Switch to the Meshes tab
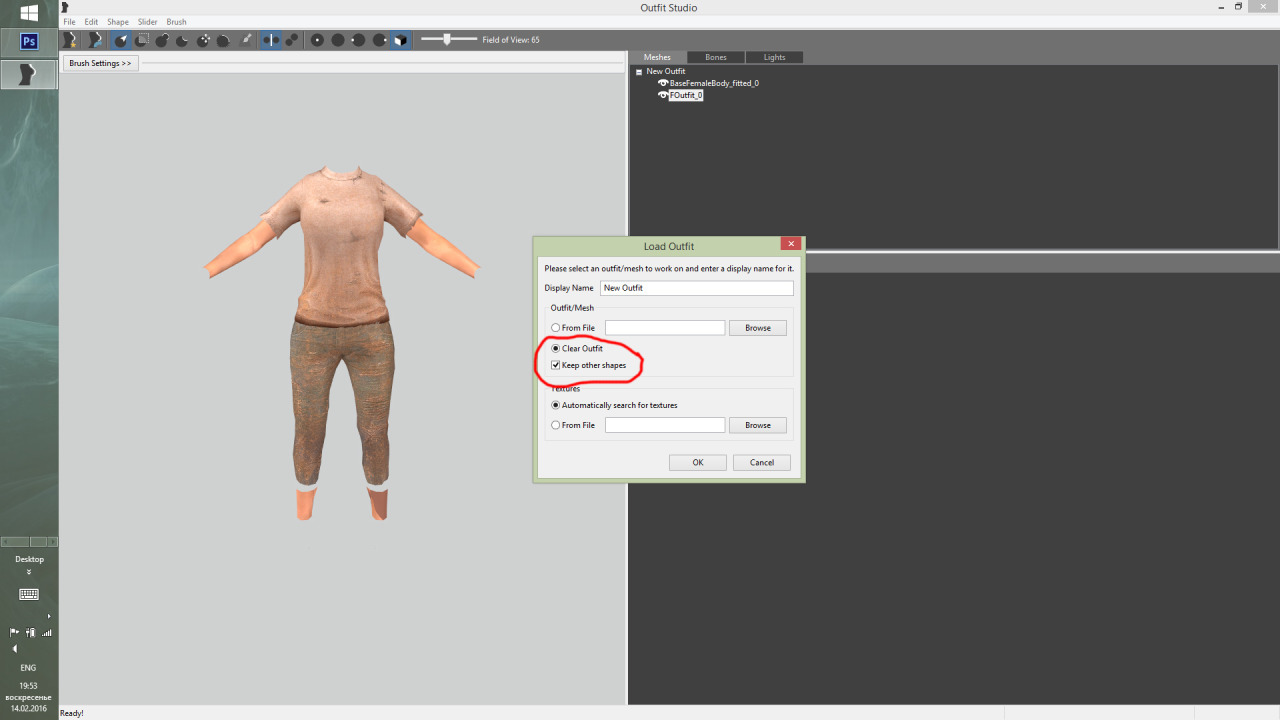 tap(657, 57)
